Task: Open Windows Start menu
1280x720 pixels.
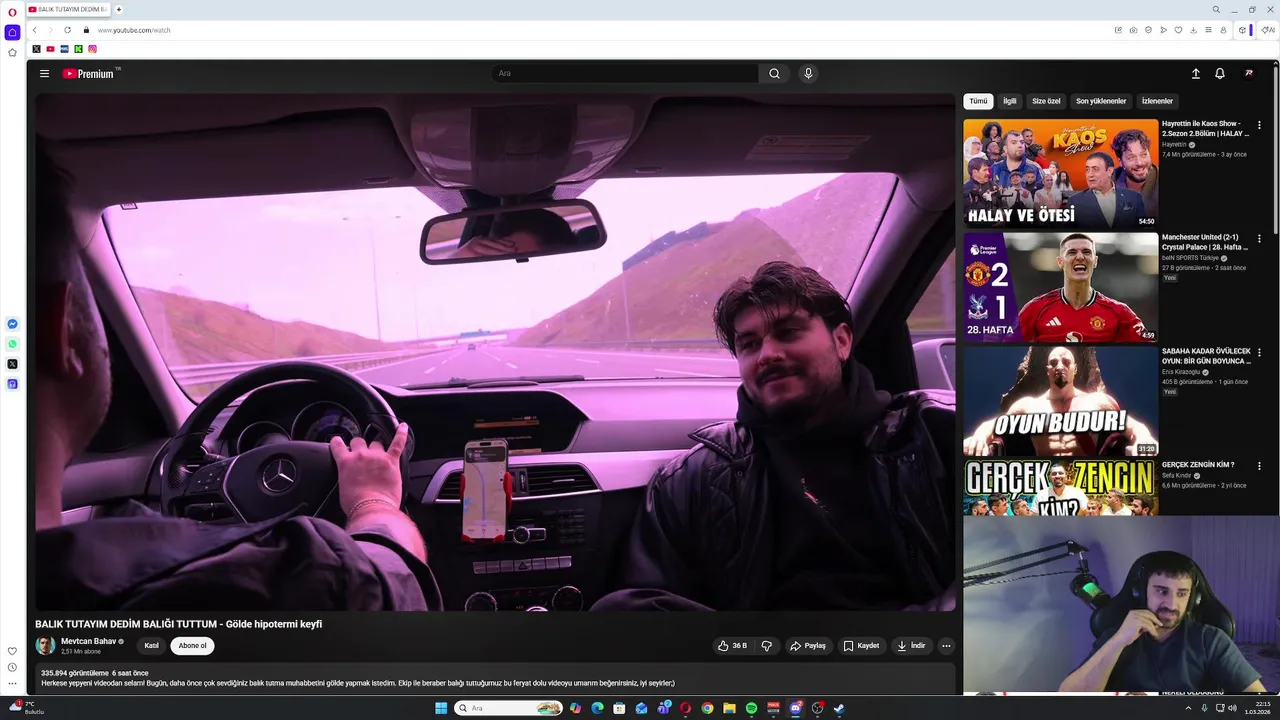Action: (x=441, y=708)
